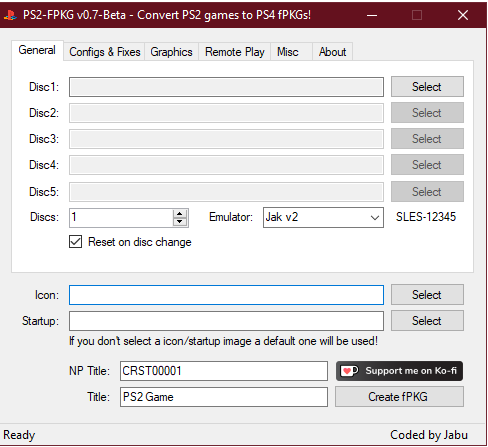Image resolution: width=488 pixels, height=447 pixels.
Task: Open the Emulator dropdown showing Jak v2
Action: point(323,217)
